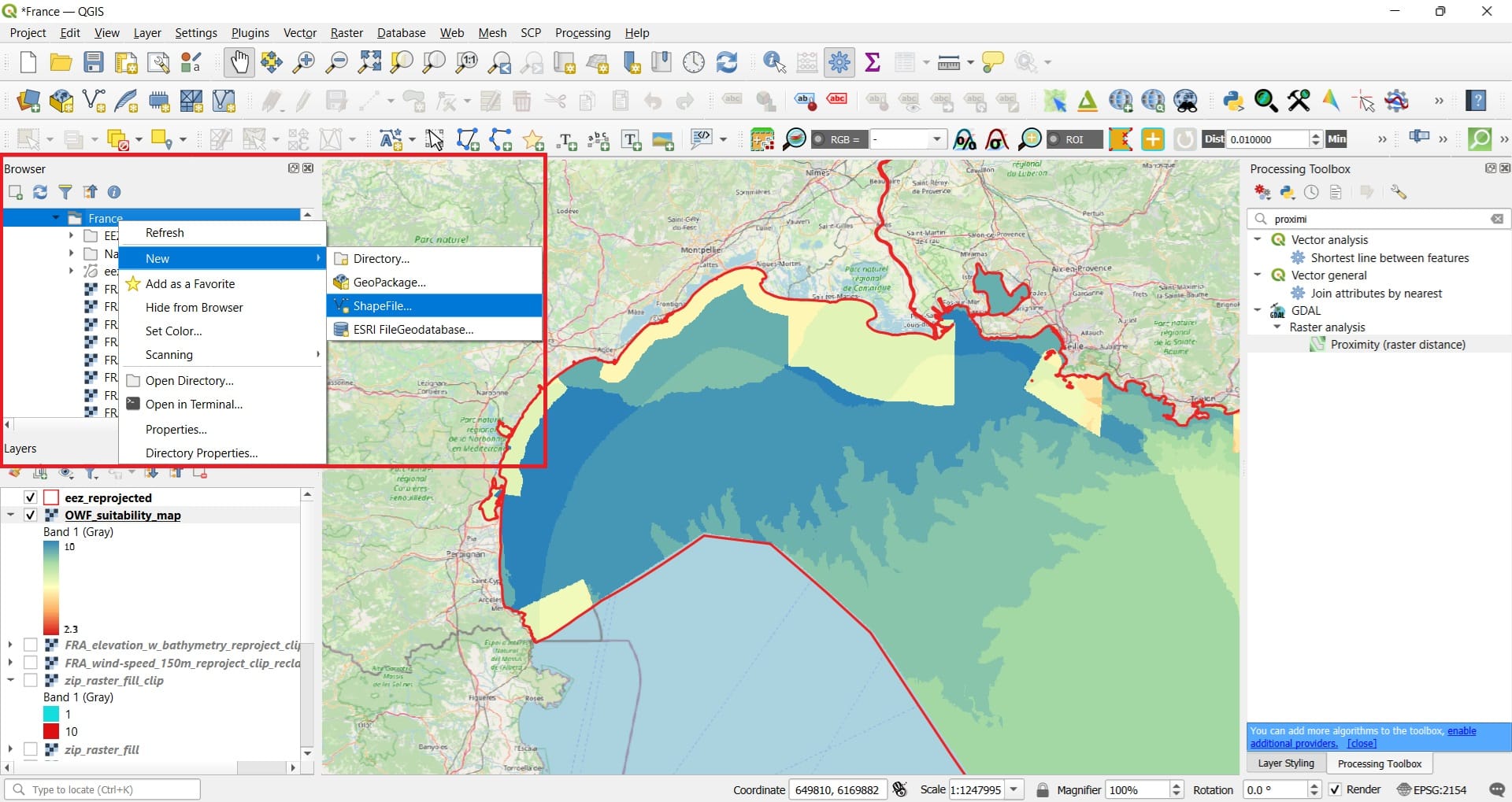Click the eez_reprojected red outline swatch
1512x802 pixels.
pyautogui.click(x=51, y=497)
